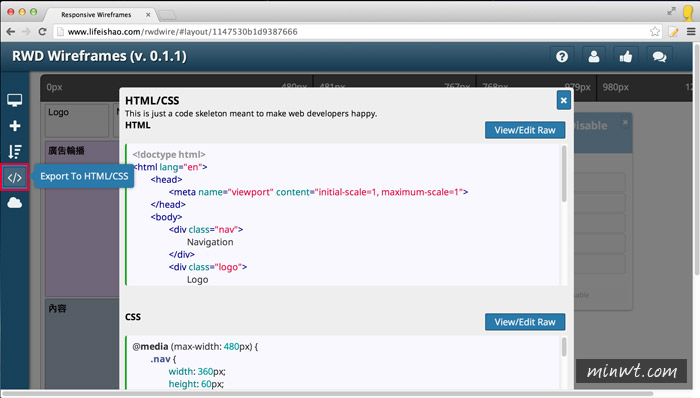Close the Responsive Wireframes tab

point(148,15)
